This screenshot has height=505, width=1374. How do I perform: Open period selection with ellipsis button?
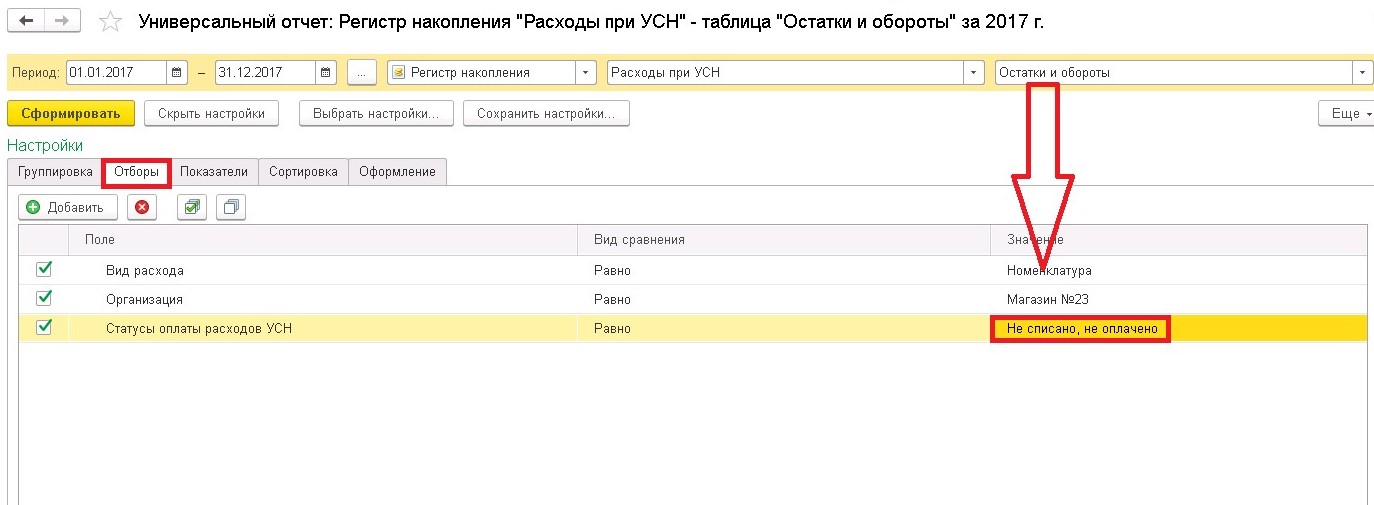(x=362, y=72)
